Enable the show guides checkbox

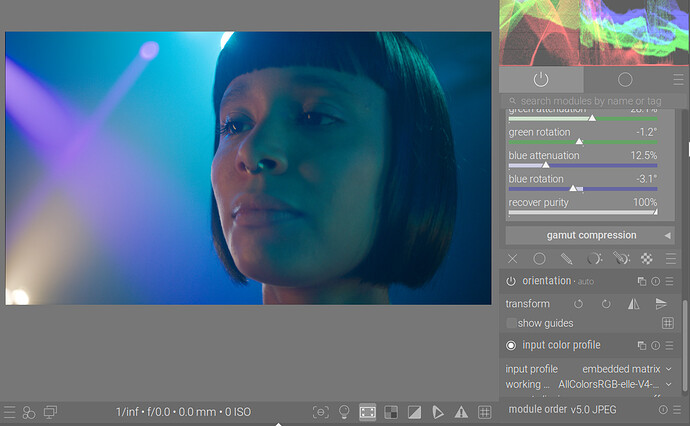tap(512, 323)
